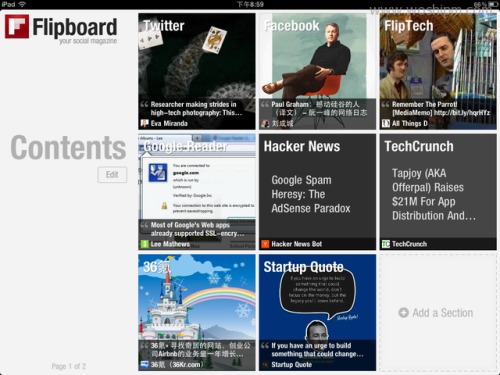The width and height of the screenshot is (500, 375).
Task: Tap the Wi-Fi status icon
Action: [22, 4]
